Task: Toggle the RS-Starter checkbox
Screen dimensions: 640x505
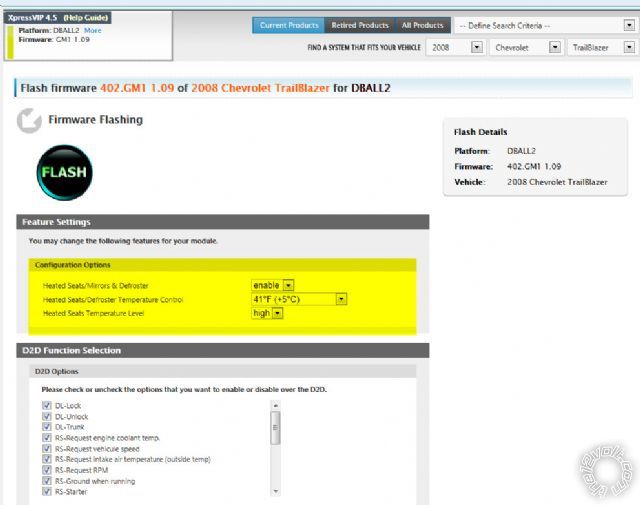Action: point(47,492)
